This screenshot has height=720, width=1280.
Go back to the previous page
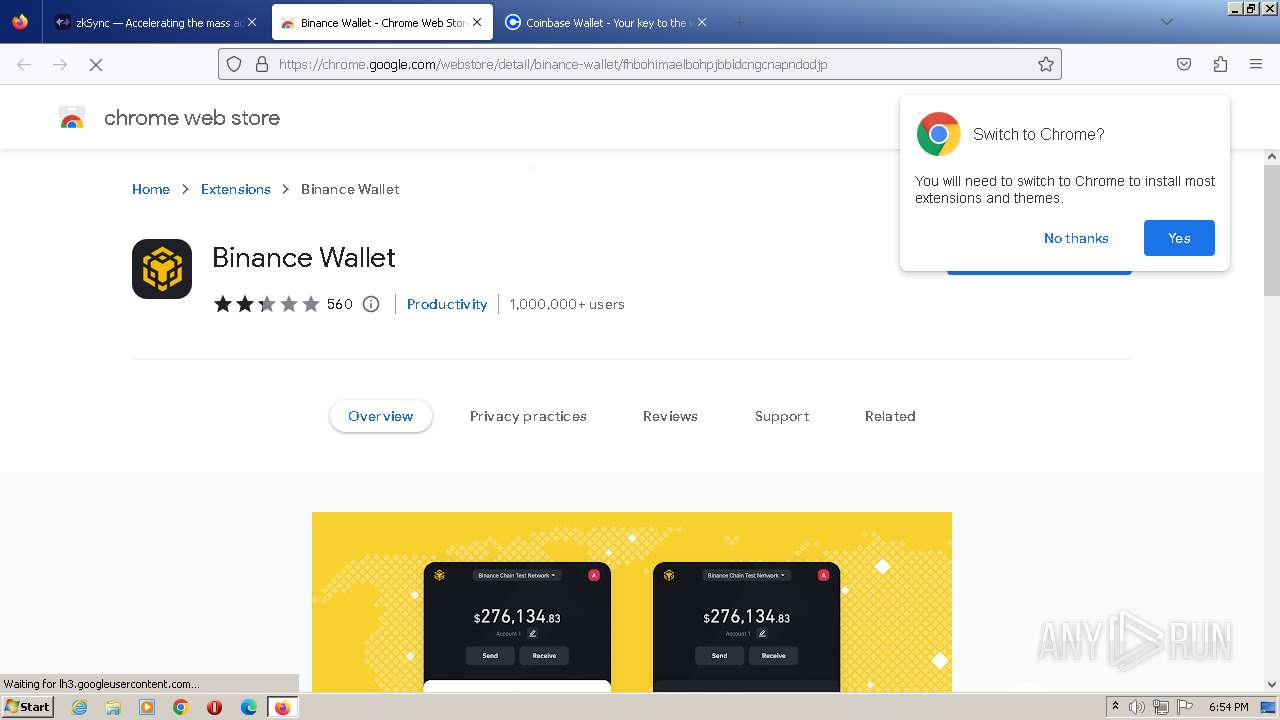[24, 64]
